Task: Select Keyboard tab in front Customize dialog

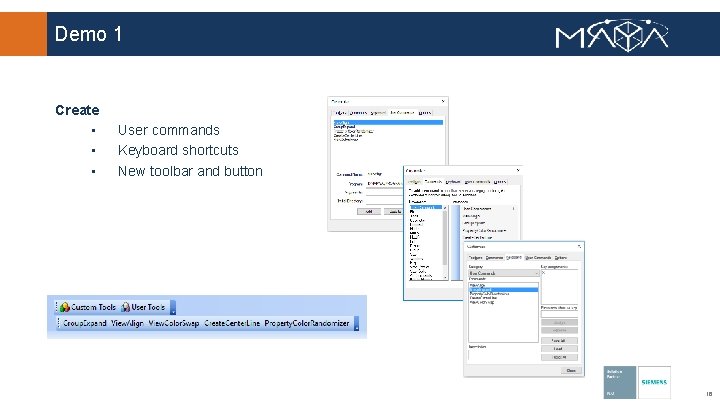Action: [514, 257]
